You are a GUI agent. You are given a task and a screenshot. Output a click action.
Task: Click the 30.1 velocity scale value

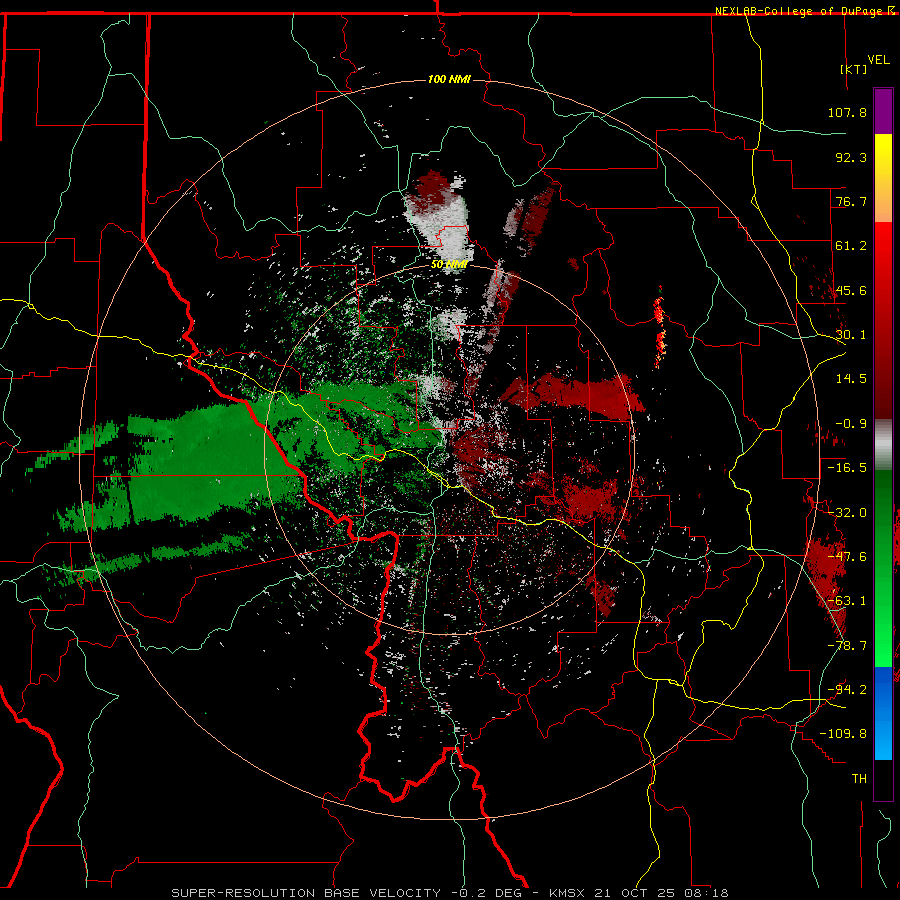coord(851,335)
